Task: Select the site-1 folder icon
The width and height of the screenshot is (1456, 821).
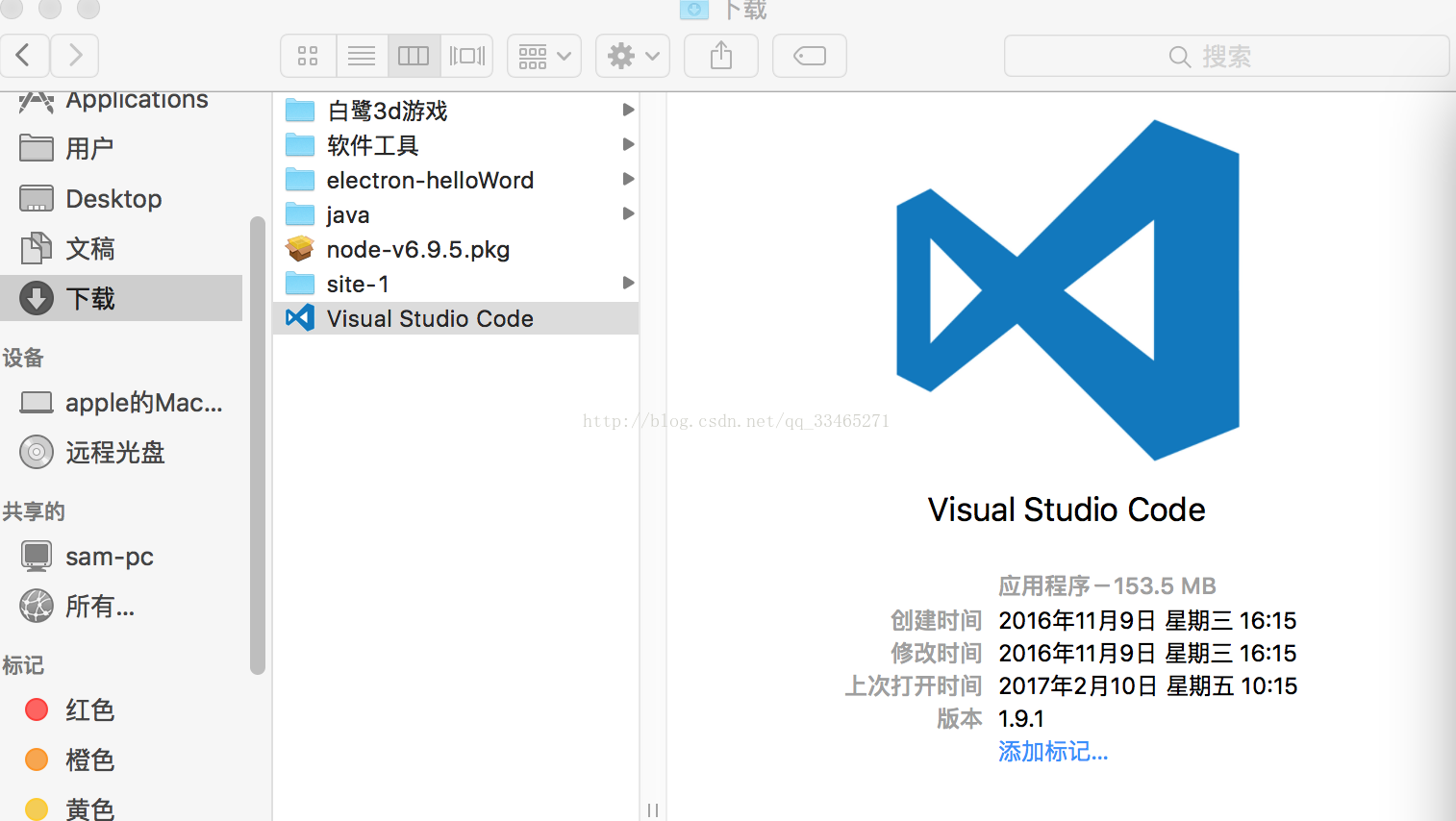Action: tap(300, 284)
